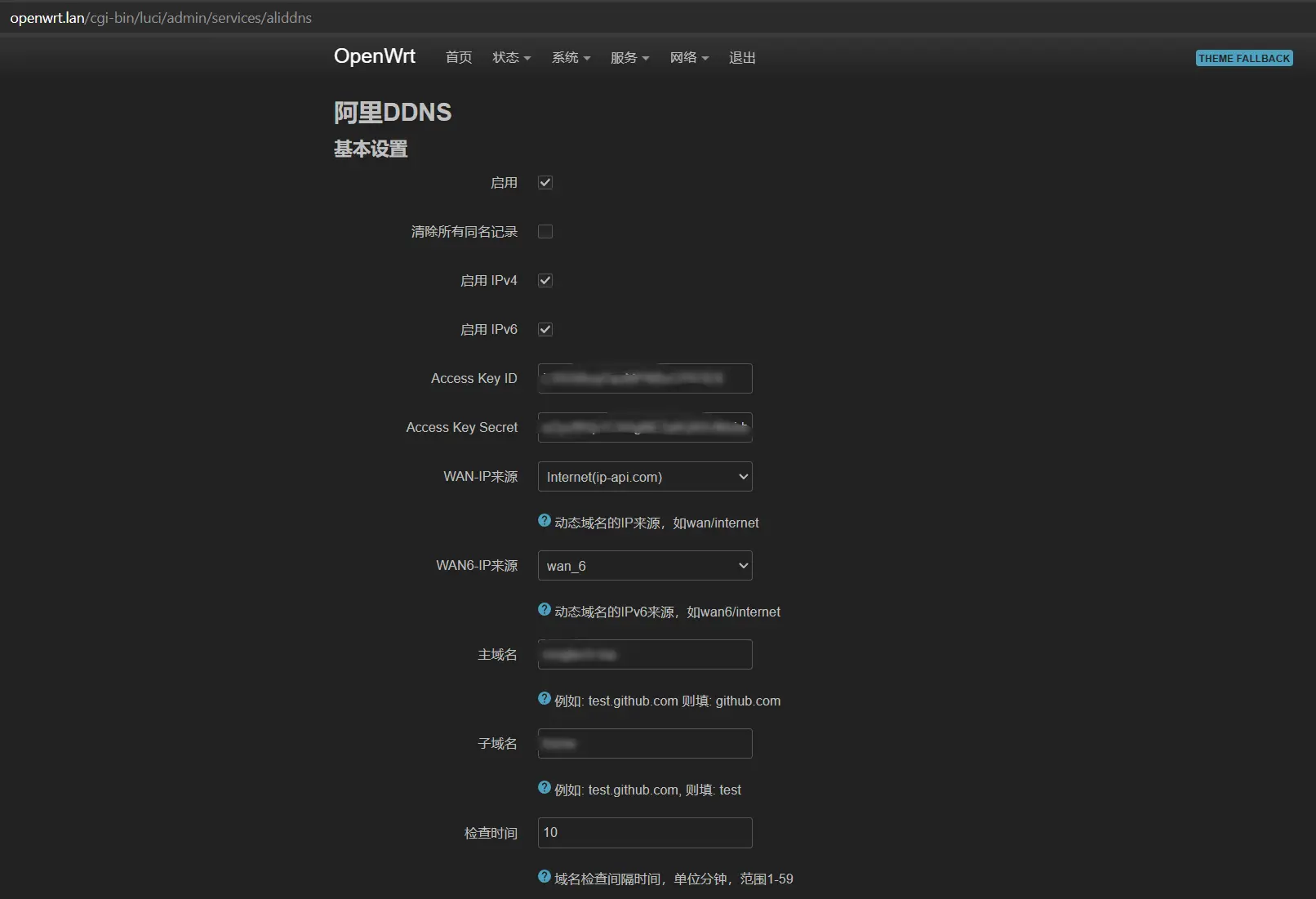1316x899 pixels.
Task: Click 退出 to log out
Action: pos(742,58)
